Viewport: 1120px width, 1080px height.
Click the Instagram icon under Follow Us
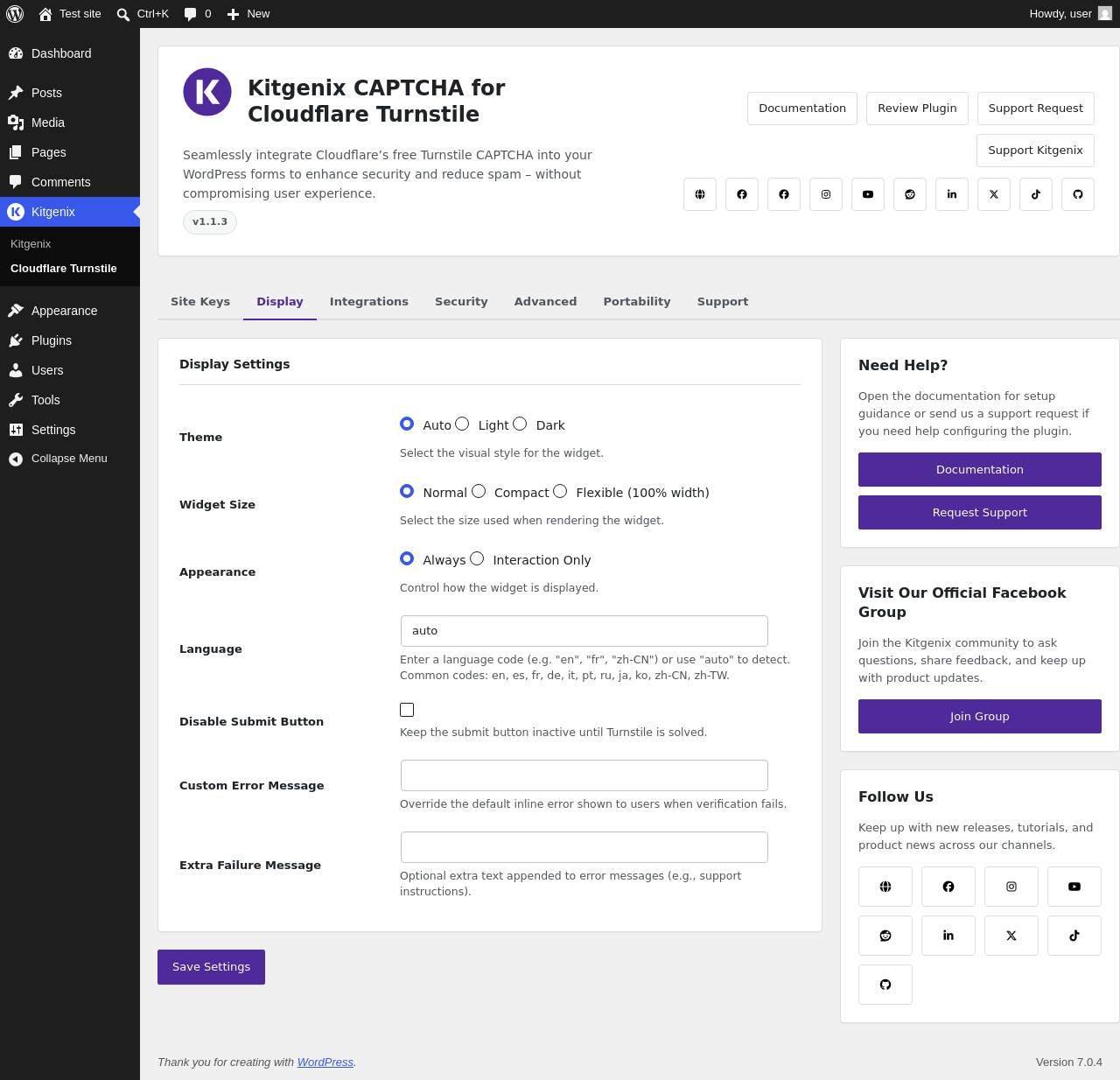pos(1011,887)
